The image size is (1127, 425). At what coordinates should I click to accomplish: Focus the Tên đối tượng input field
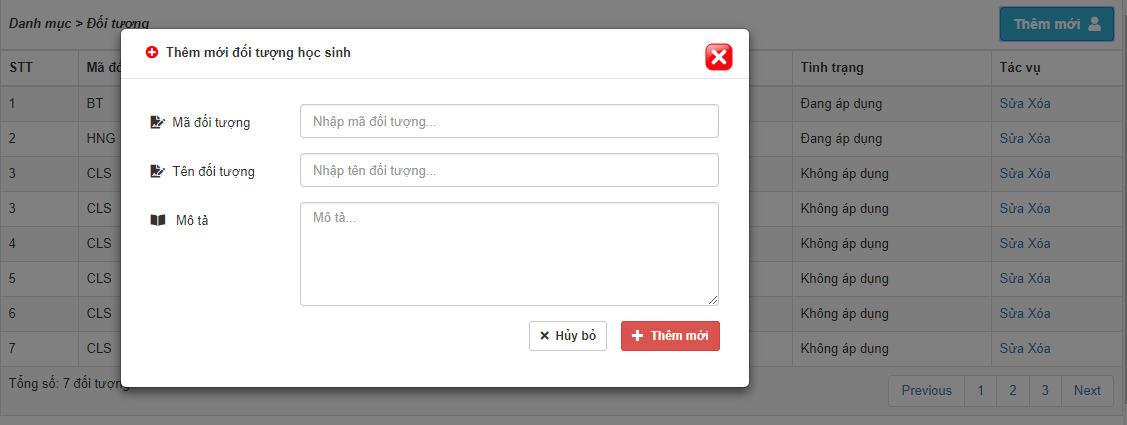click(x=509, y=170)
